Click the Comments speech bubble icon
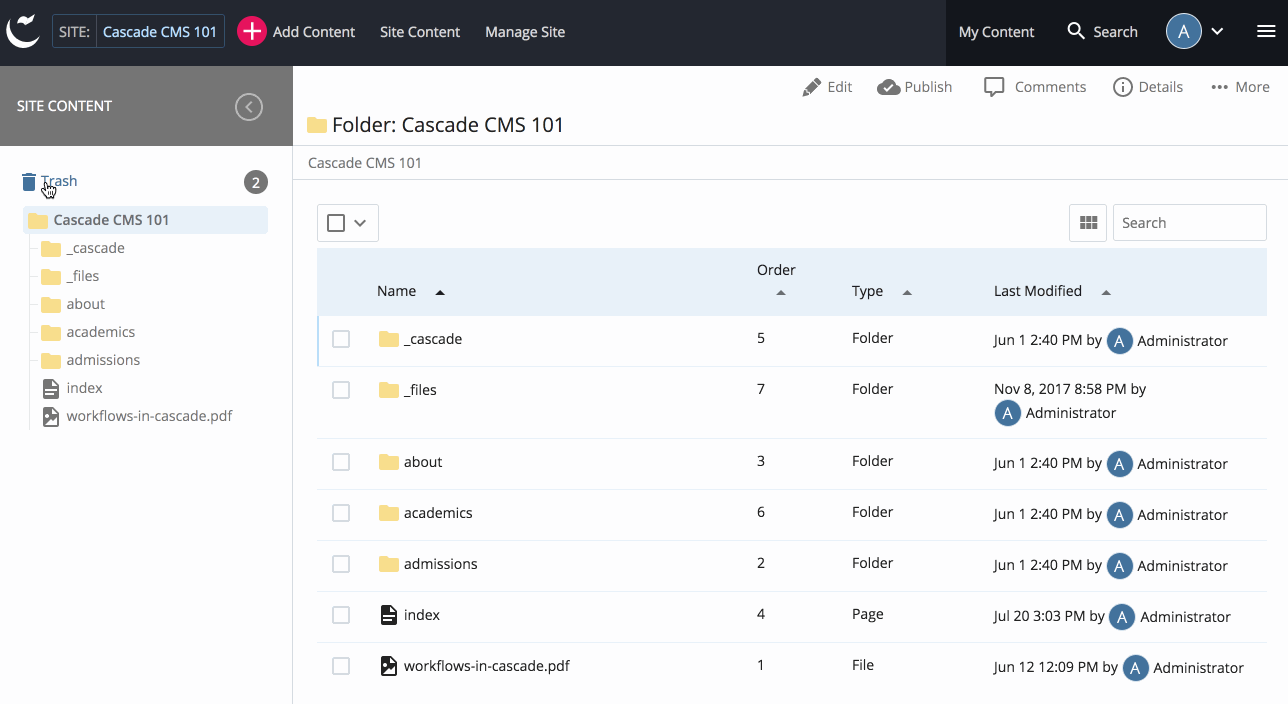The height and width of the screenshot is (704, 1288). click(x=994, y=87)
